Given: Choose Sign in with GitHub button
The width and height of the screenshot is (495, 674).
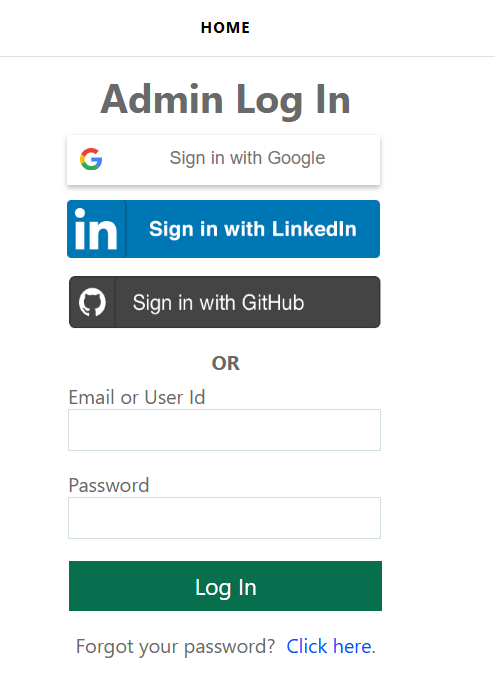Looking at the screenshot, I should click(x=225, y=302).
